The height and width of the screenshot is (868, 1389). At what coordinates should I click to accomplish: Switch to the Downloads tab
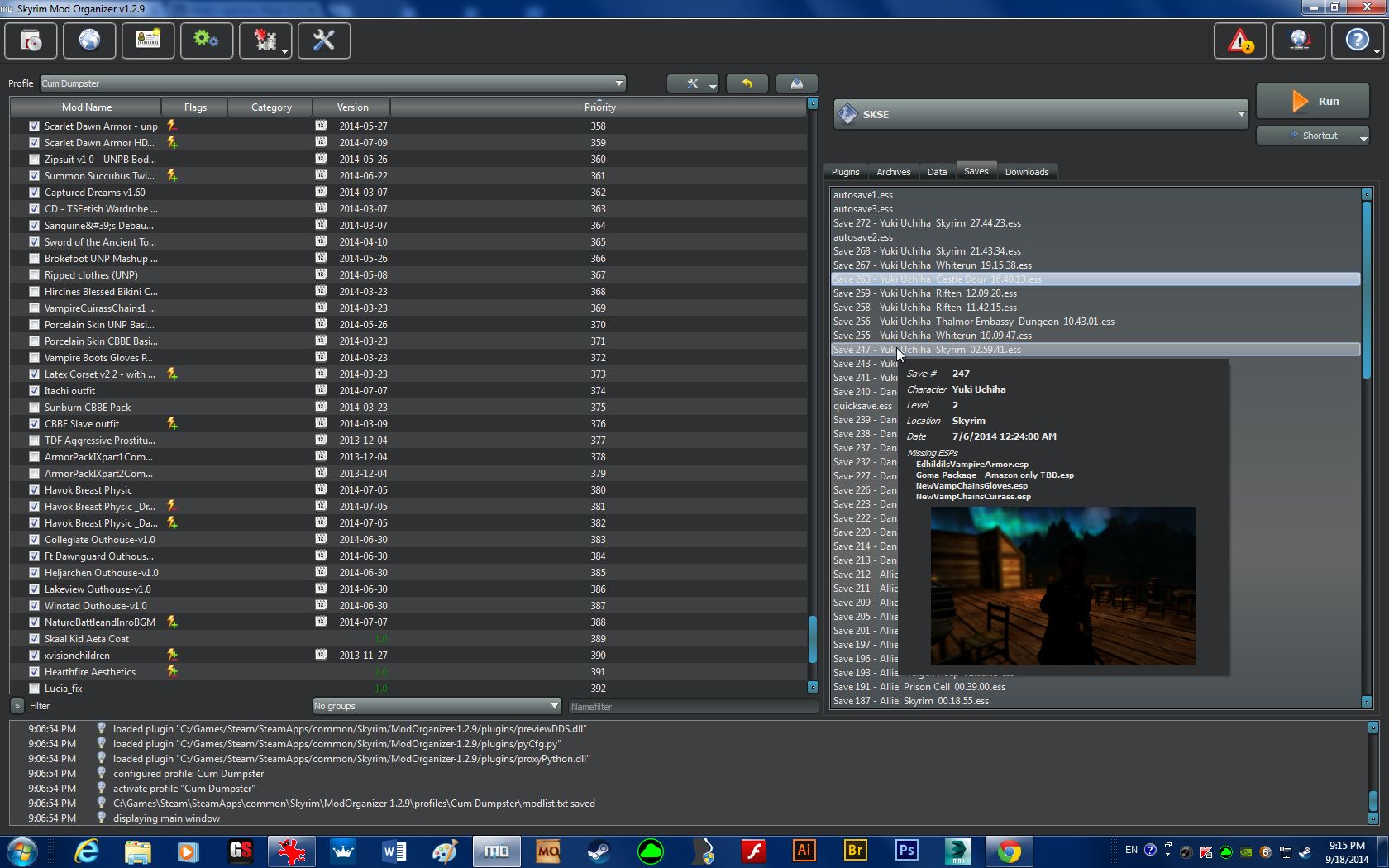[x=1026, y=172]
